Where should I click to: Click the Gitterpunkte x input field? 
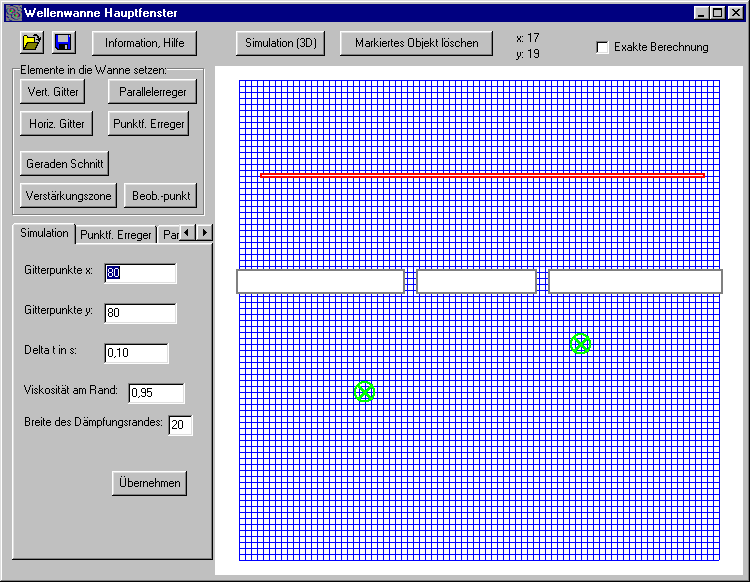tap(140, 273)
